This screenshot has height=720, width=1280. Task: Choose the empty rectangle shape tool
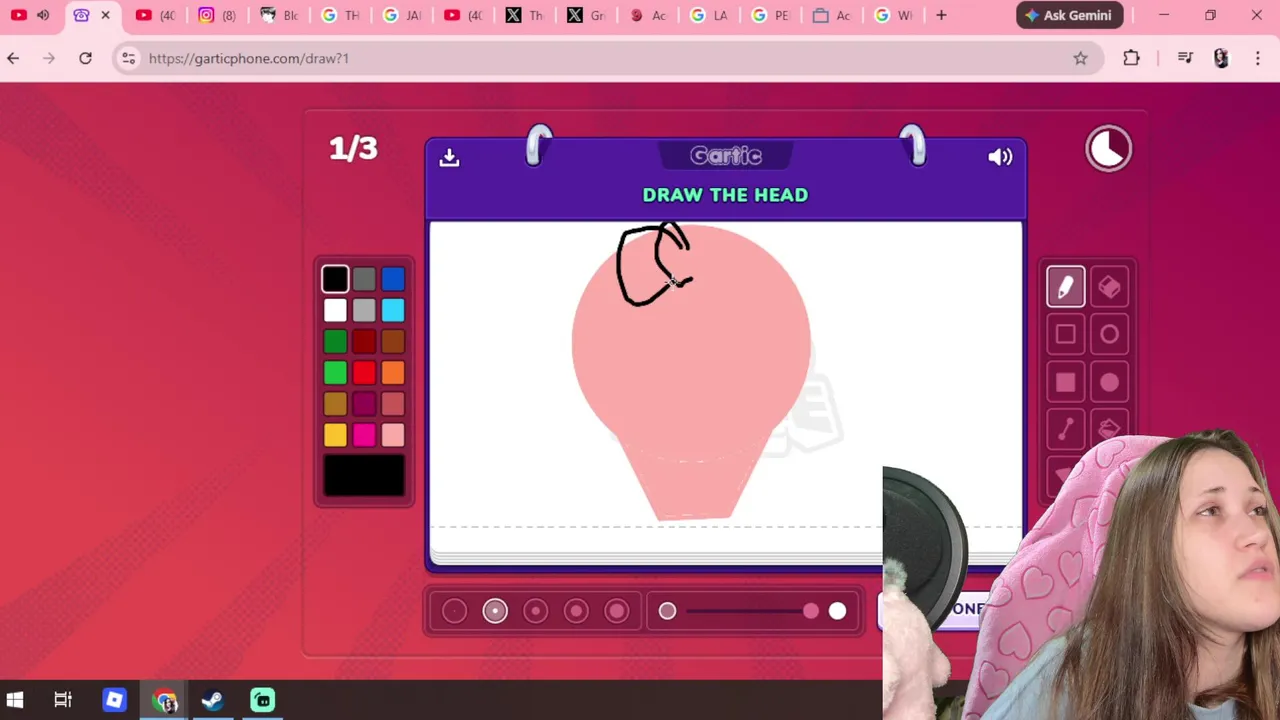click(1065, 335)
